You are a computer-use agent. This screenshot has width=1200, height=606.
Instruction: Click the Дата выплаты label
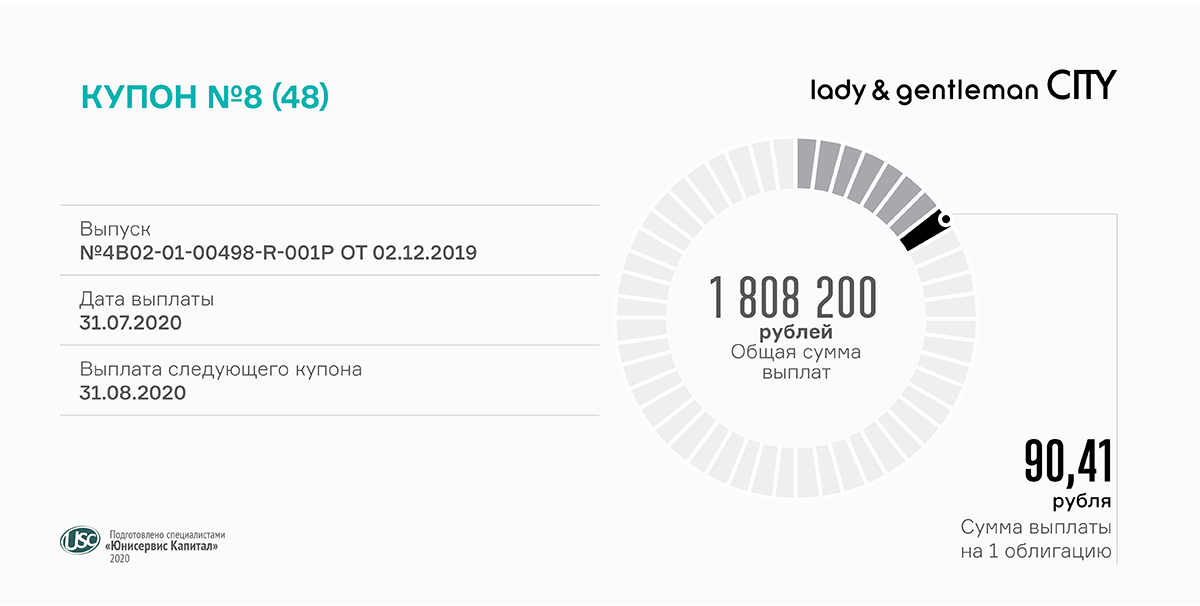pos(147,299)
